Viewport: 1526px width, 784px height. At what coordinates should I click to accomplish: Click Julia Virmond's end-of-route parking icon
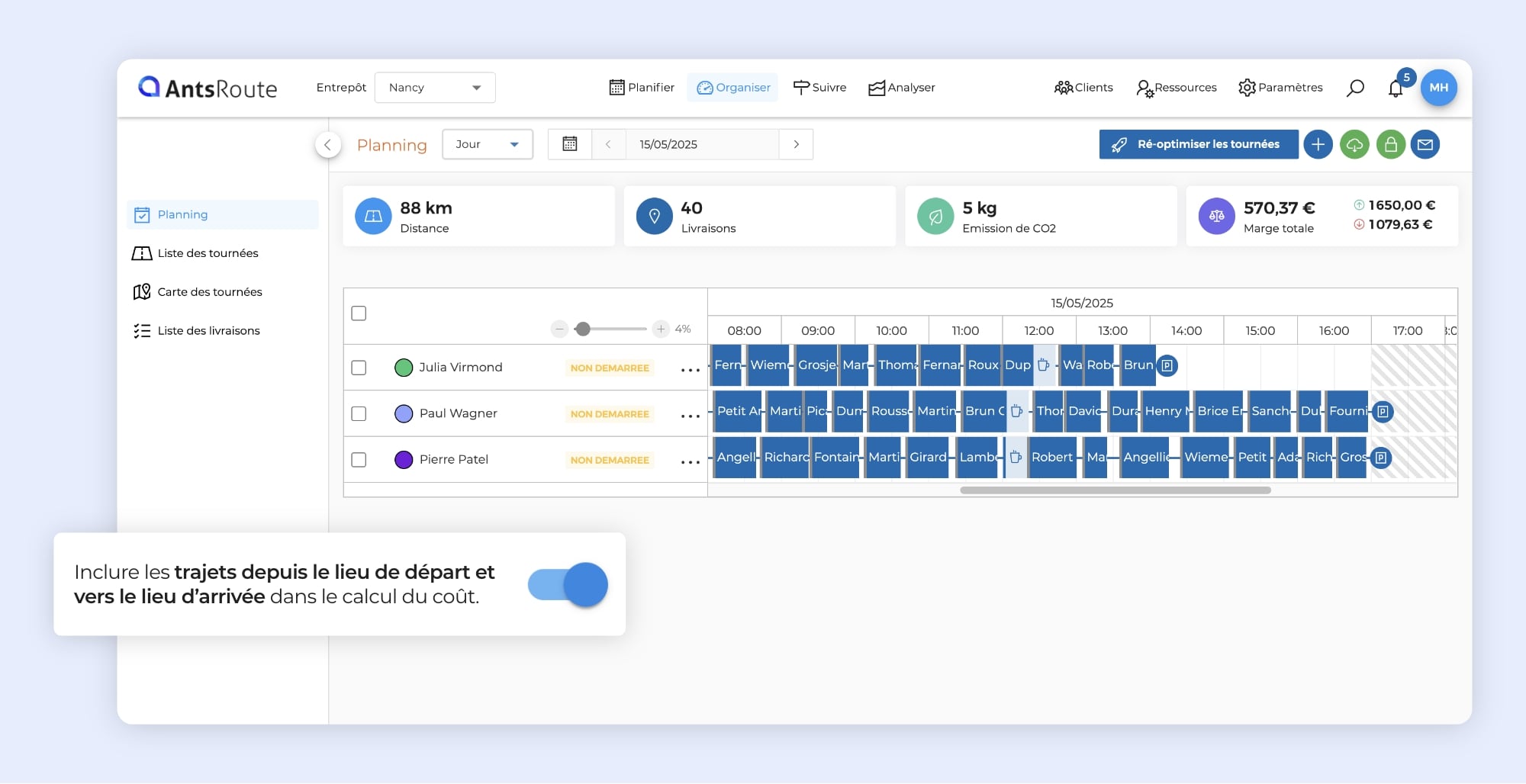(x=1167, y=366)
